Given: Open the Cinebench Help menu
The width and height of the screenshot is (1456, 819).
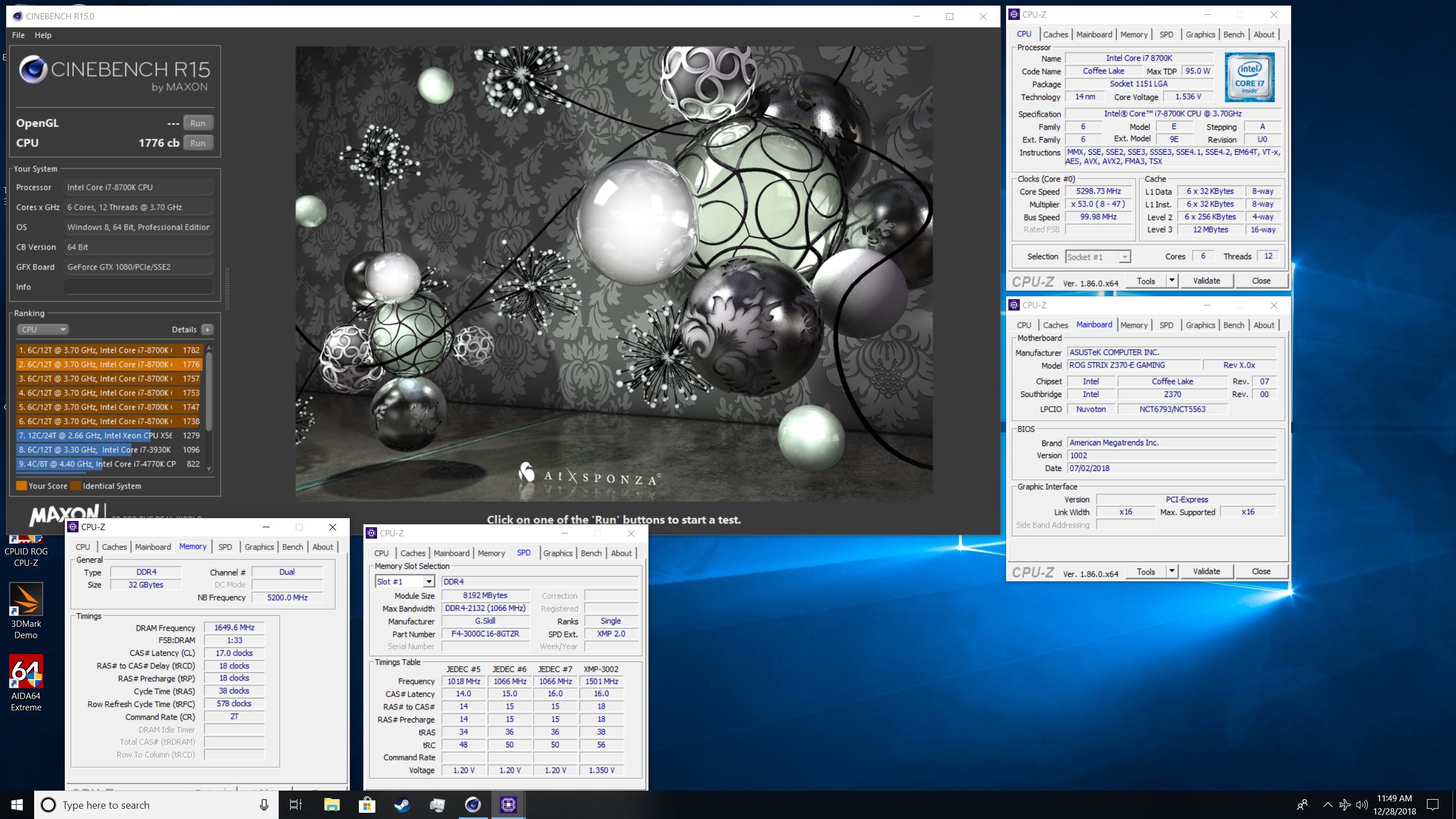Looking at the screenshot, I should coord(43,35).
